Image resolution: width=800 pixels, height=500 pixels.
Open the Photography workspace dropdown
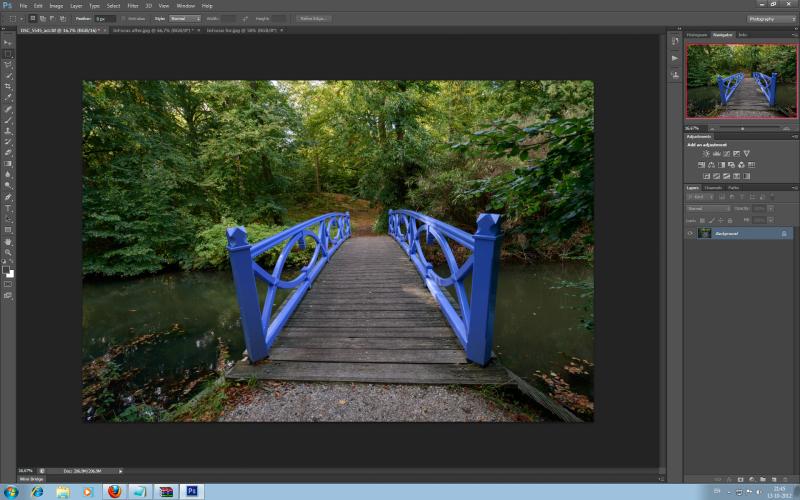pos(772,19)
